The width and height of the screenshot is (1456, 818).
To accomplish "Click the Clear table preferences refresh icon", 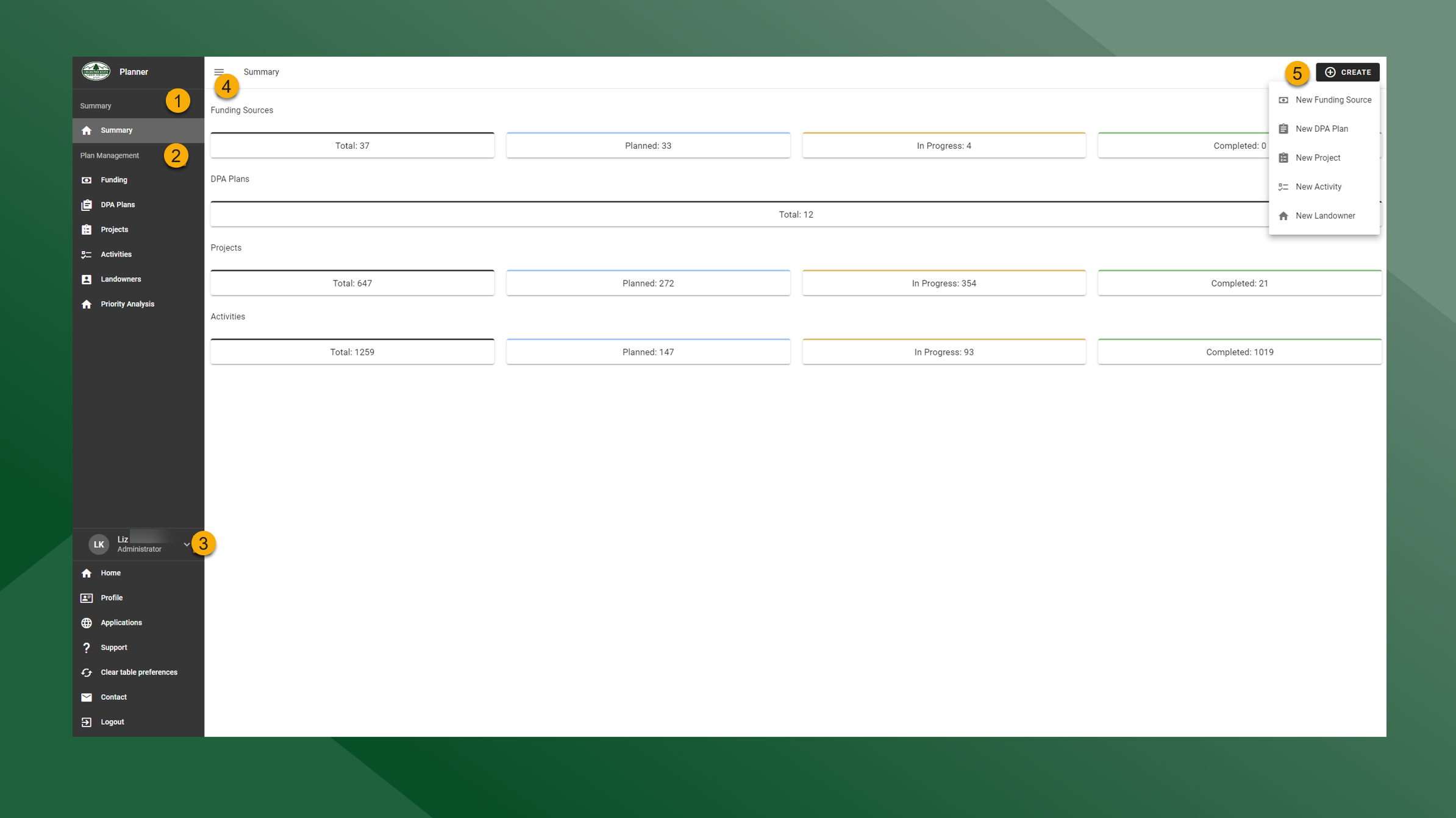I will coord(87,672).
